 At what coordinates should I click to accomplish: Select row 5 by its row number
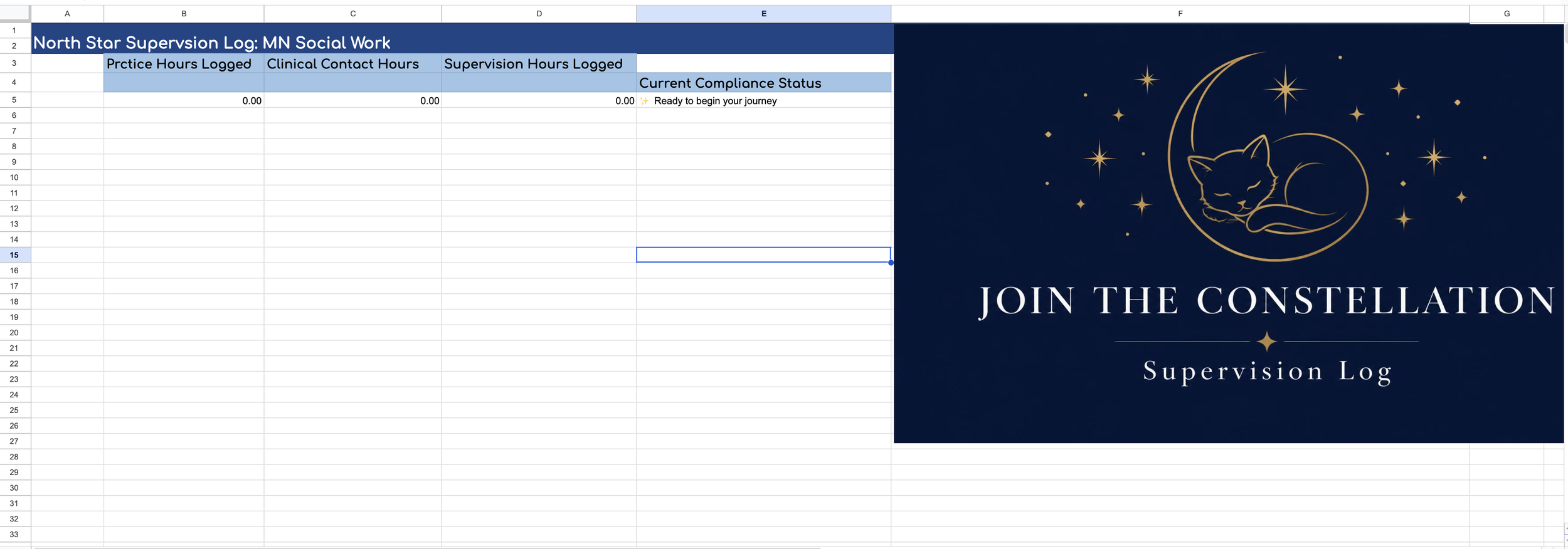coord(14,100)
